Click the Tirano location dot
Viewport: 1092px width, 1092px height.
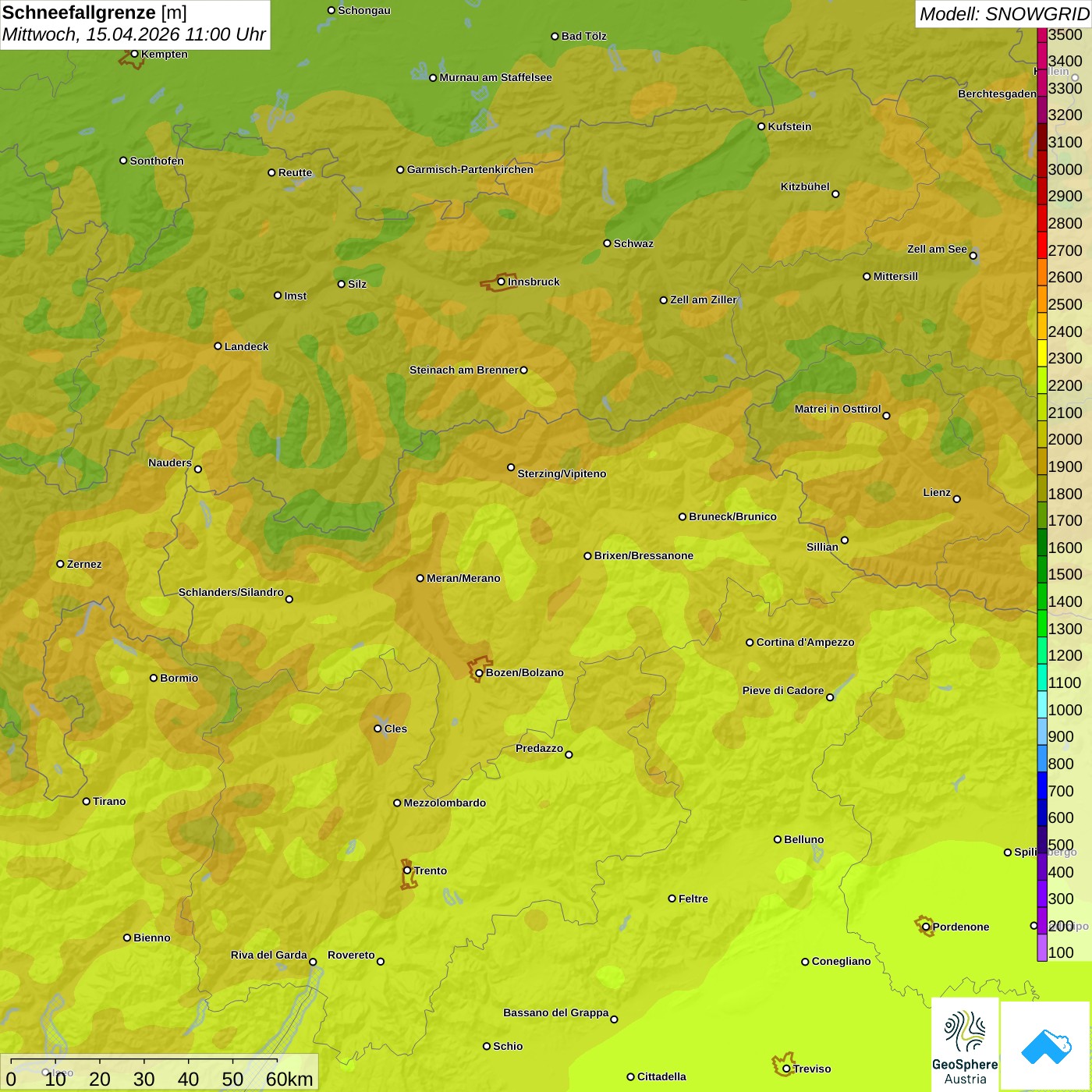[87, 801]
